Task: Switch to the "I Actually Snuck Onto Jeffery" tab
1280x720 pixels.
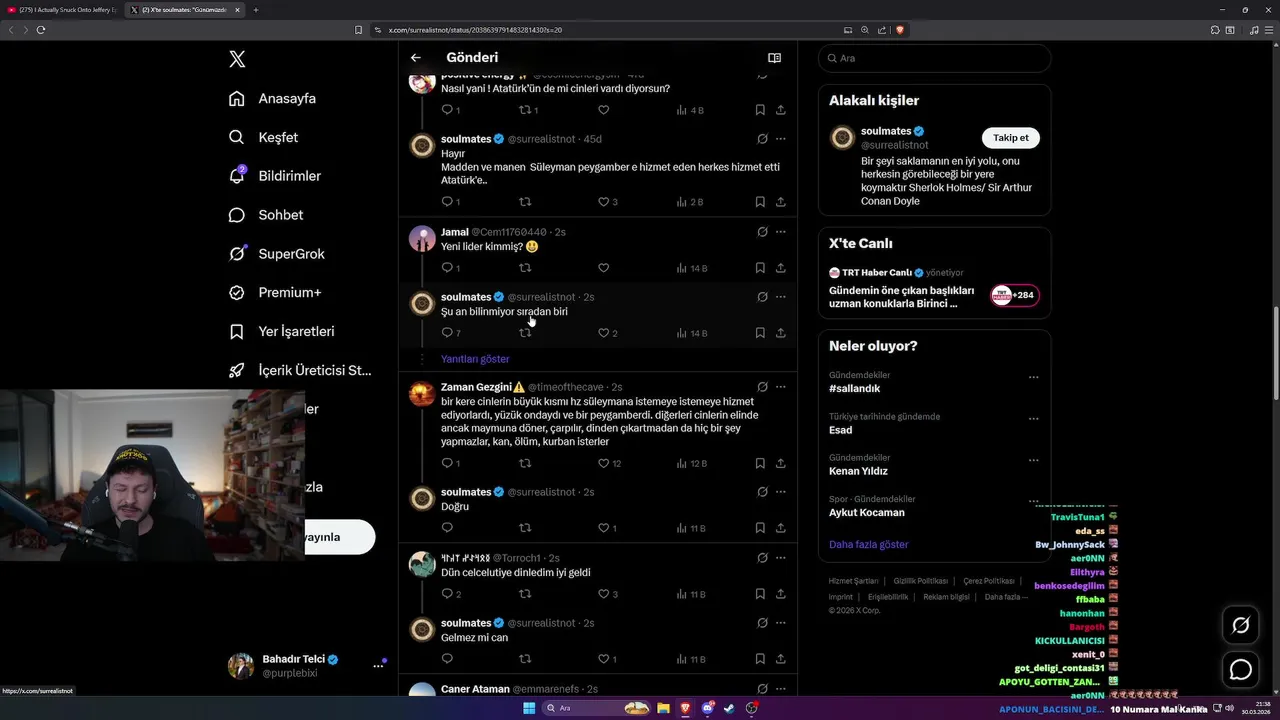Action: point(63,10)
